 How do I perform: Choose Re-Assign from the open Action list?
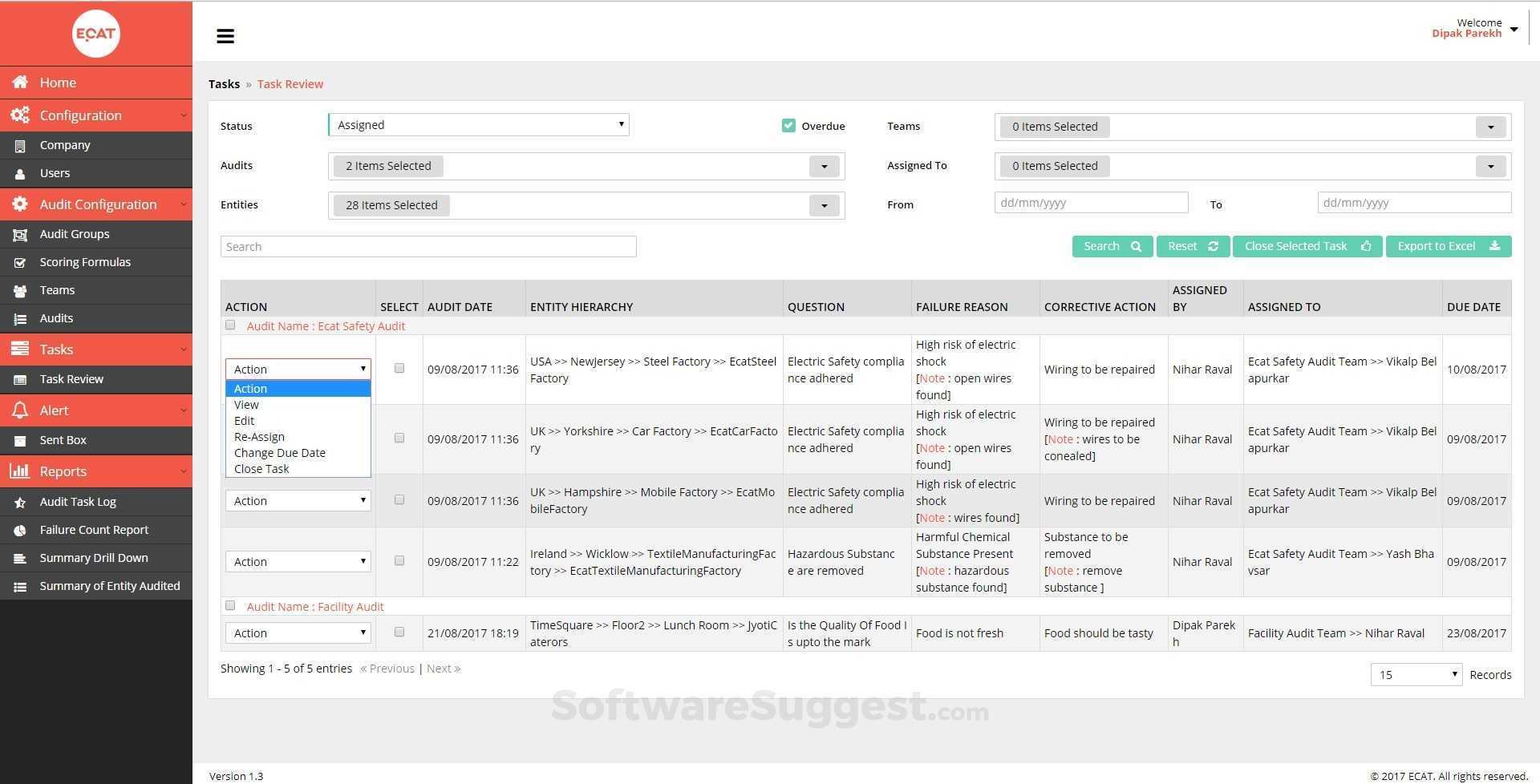259,436
